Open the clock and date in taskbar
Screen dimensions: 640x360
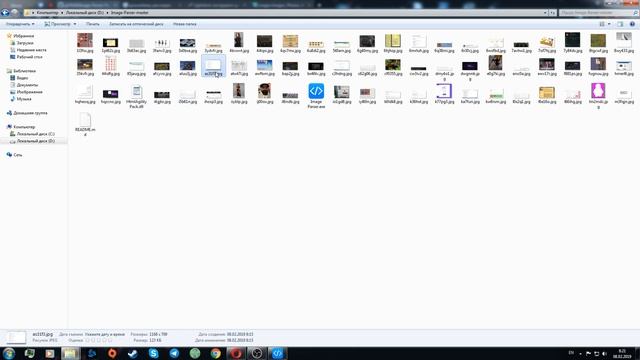point(622,353)
